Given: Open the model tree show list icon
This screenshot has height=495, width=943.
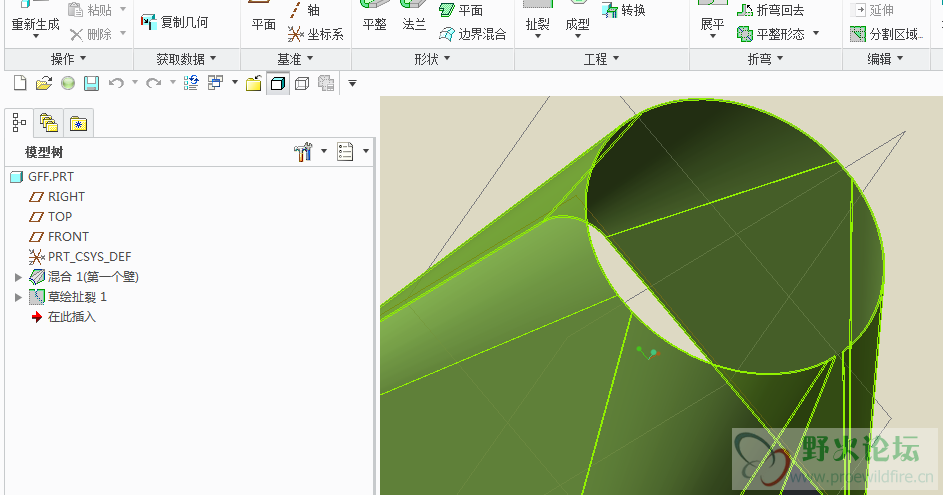Looking at the screenshot, I should 345,152.
